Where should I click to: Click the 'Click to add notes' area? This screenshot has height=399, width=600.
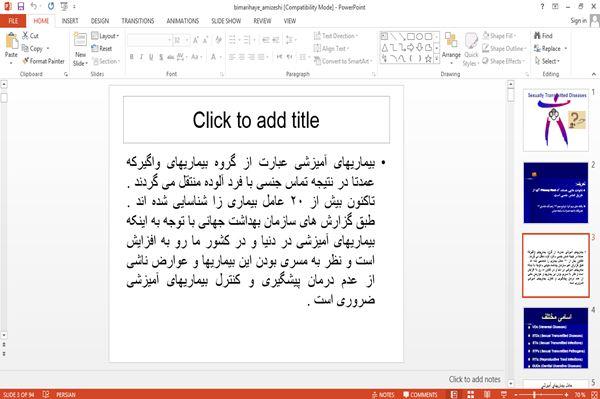coord(474,379)
